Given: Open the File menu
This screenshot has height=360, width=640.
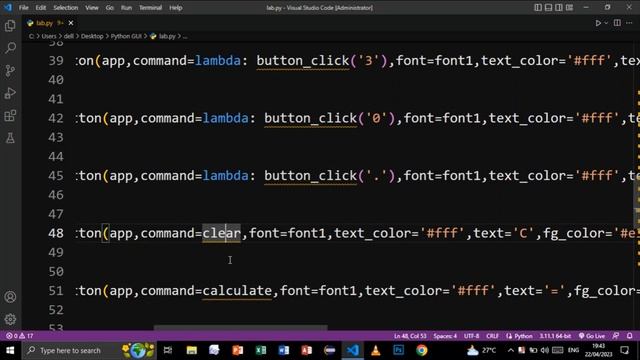Looking at the screenshot, I should pyautogui.click(x=24, y=8).
